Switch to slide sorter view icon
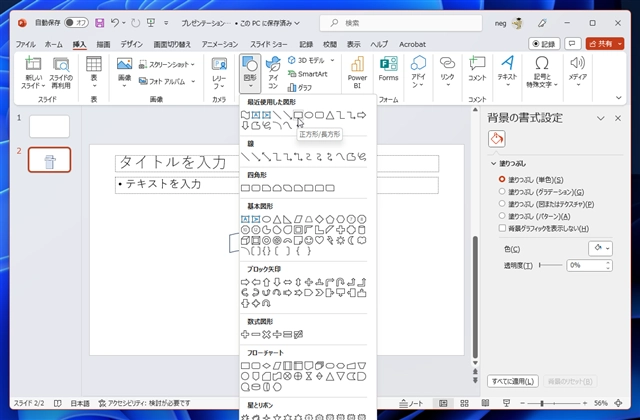This screenshot has width=640, height=420. pyautogui.click(x=464, y=403)
